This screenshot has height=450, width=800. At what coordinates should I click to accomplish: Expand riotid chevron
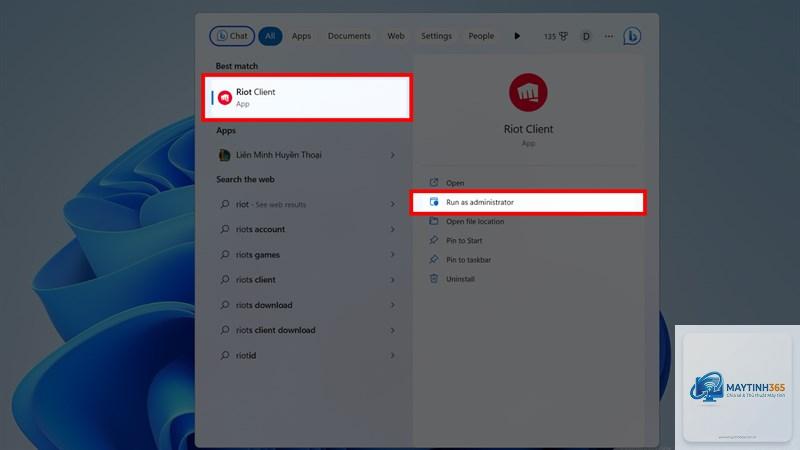click(392, 355)
